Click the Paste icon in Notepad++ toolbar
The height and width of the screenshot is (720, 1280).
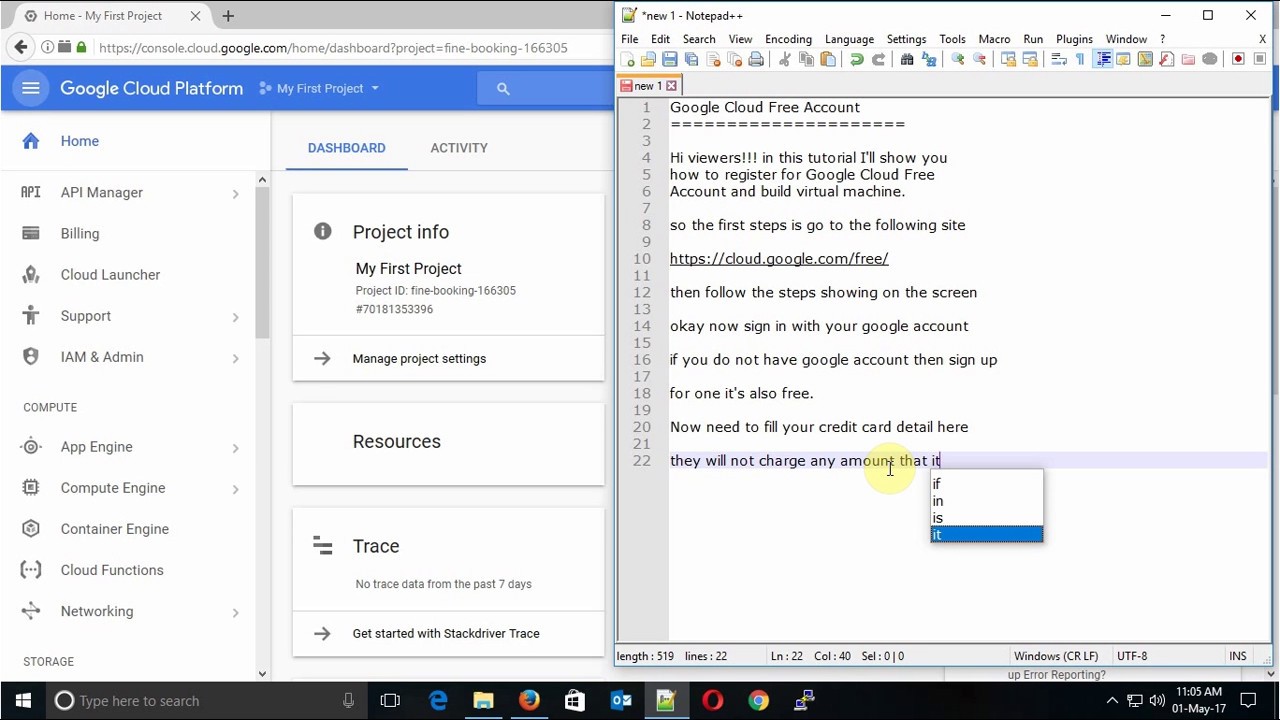pyautogui.click(x=828, y=60)
